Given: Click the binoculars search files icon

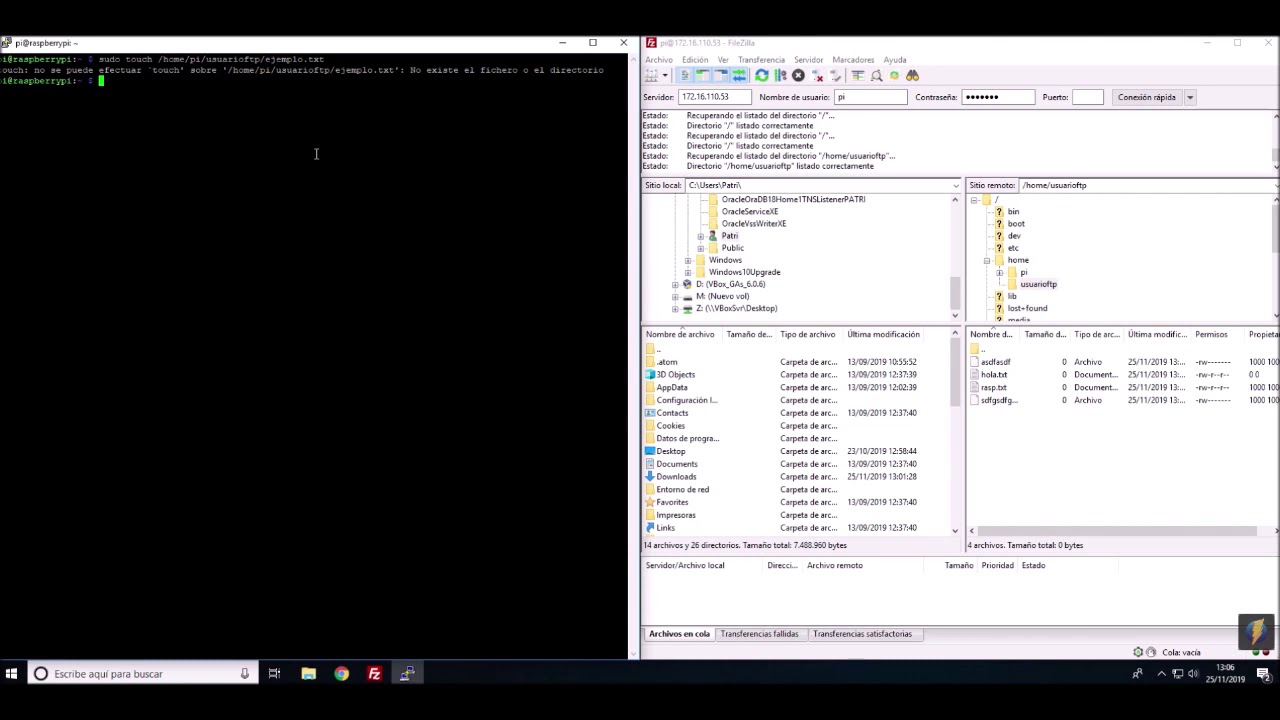Looking at the screenshot, I should [912, 75].
